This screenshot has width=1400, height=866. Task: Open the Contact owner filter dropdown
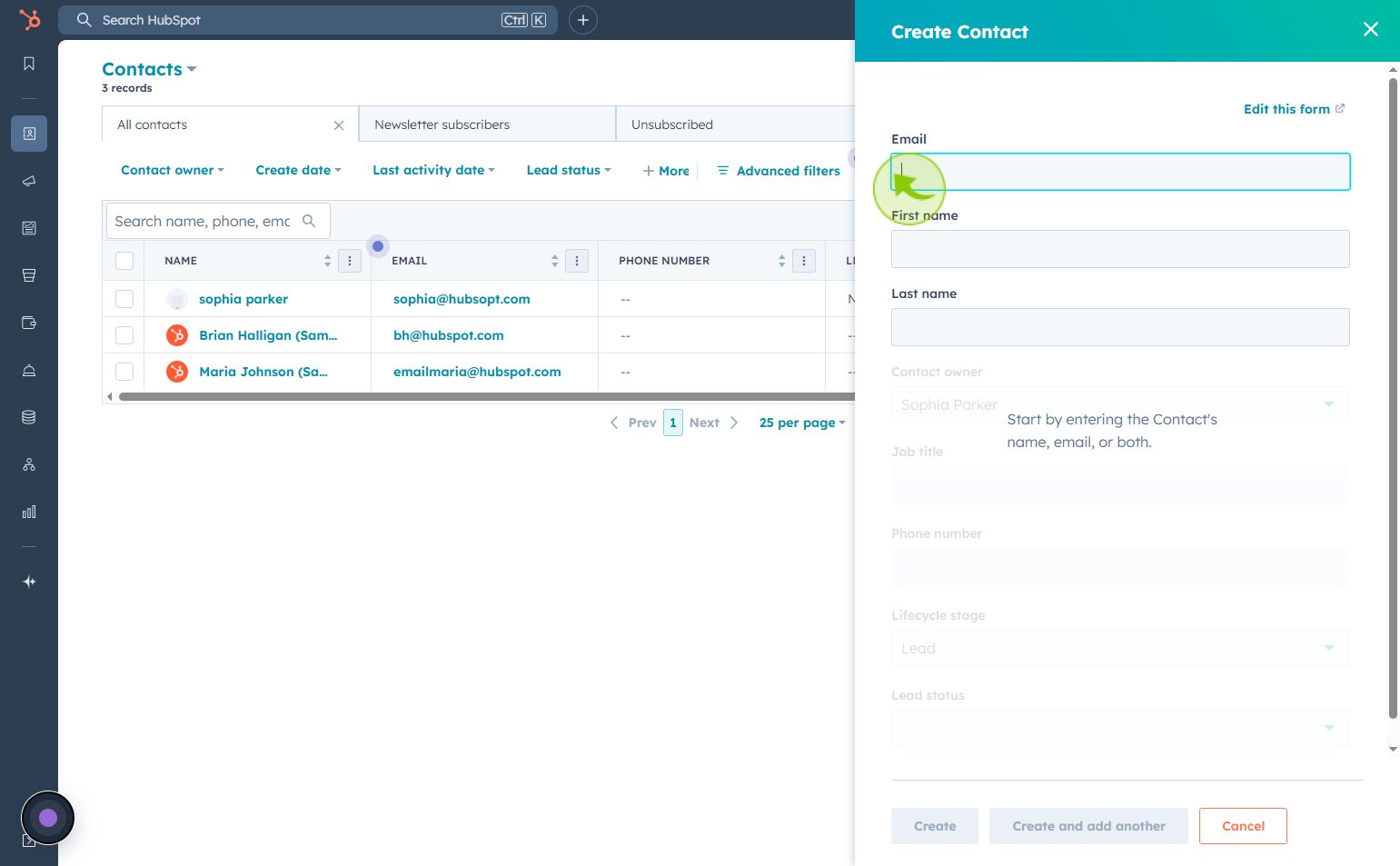[x=173, y=170]
